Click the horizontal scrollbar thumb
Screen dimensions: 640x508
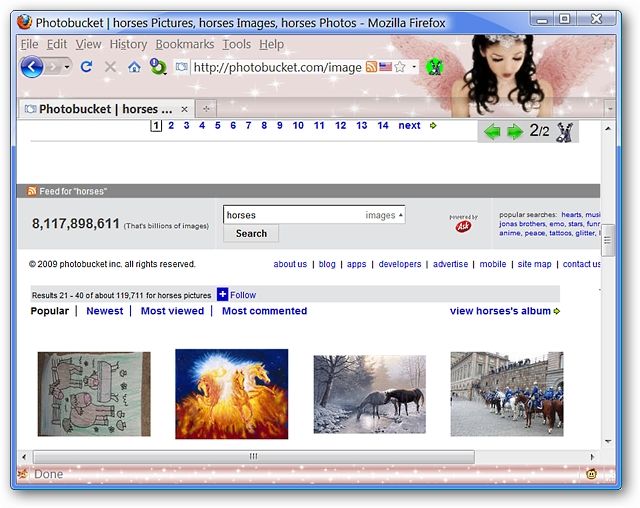coord(253,457)
